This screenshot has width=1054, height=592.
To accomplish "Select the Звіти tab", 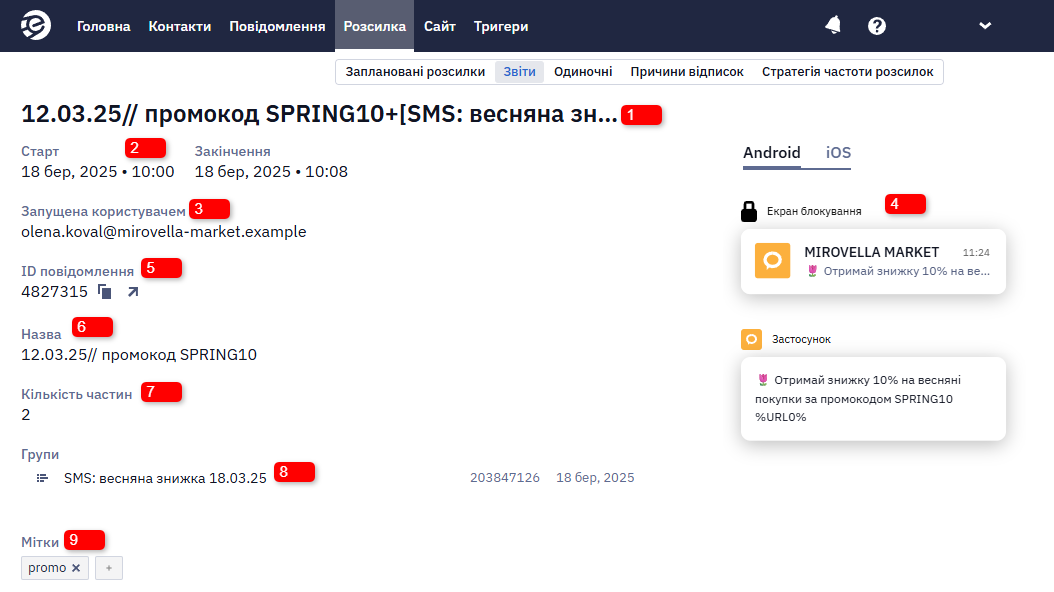I will click(520, 72).
